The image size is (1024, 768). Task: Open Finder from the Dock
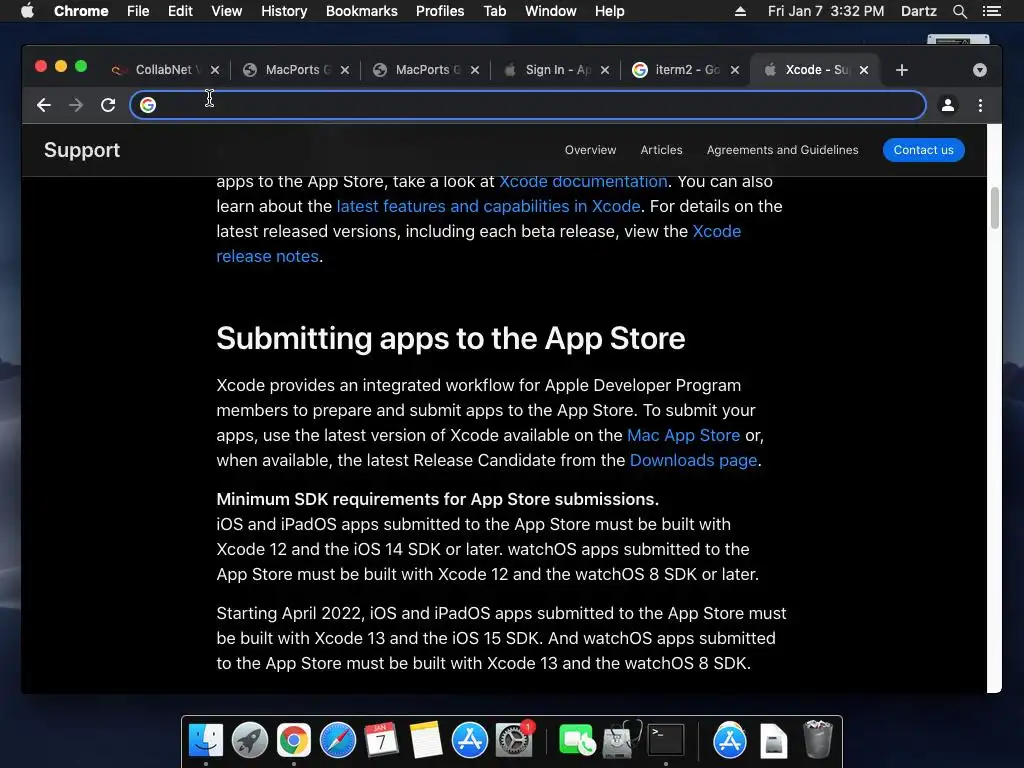pyautogui.click(x=206, y=740)
